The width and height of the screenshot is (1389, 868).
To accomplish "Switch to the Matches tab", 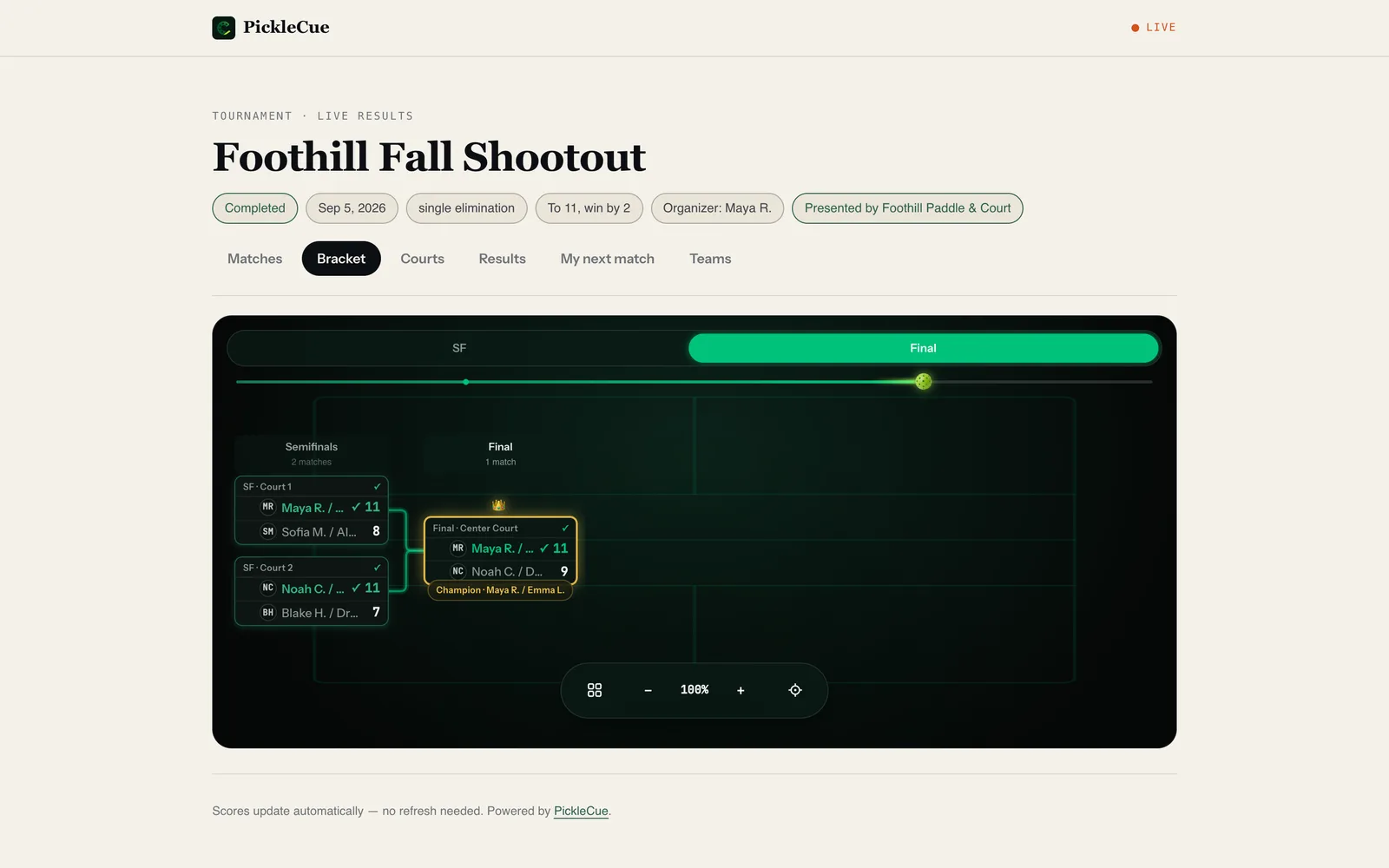I will click(x=254, y=259).
